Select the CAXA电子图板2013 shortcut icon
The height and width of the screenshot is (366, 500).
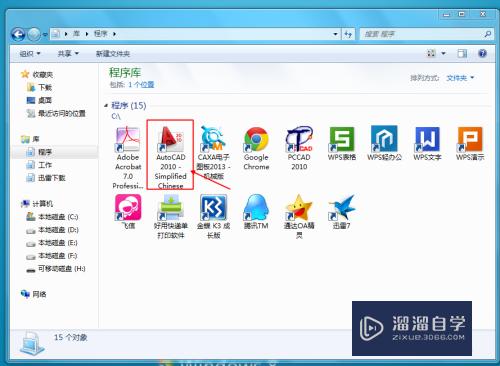[x=213, y=139]
